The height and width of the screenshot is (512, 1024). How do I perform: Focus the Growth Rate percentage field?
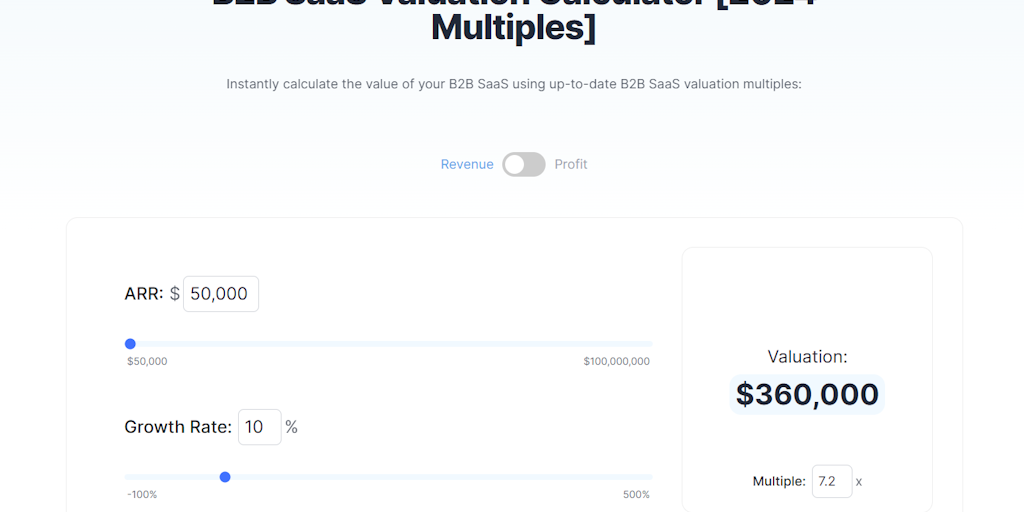click(259, 427)
